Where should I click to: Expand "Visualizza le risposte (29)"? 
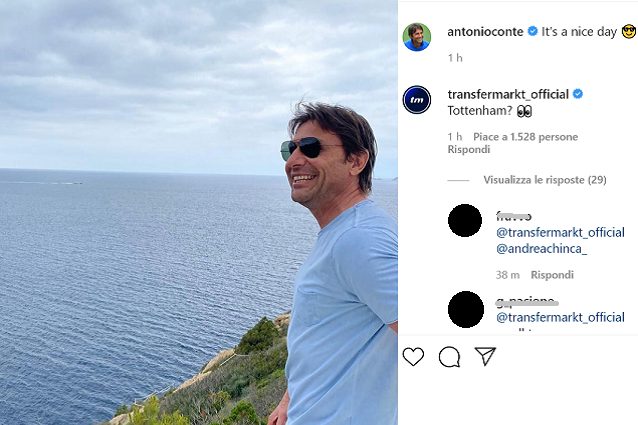tap(544, 180)
